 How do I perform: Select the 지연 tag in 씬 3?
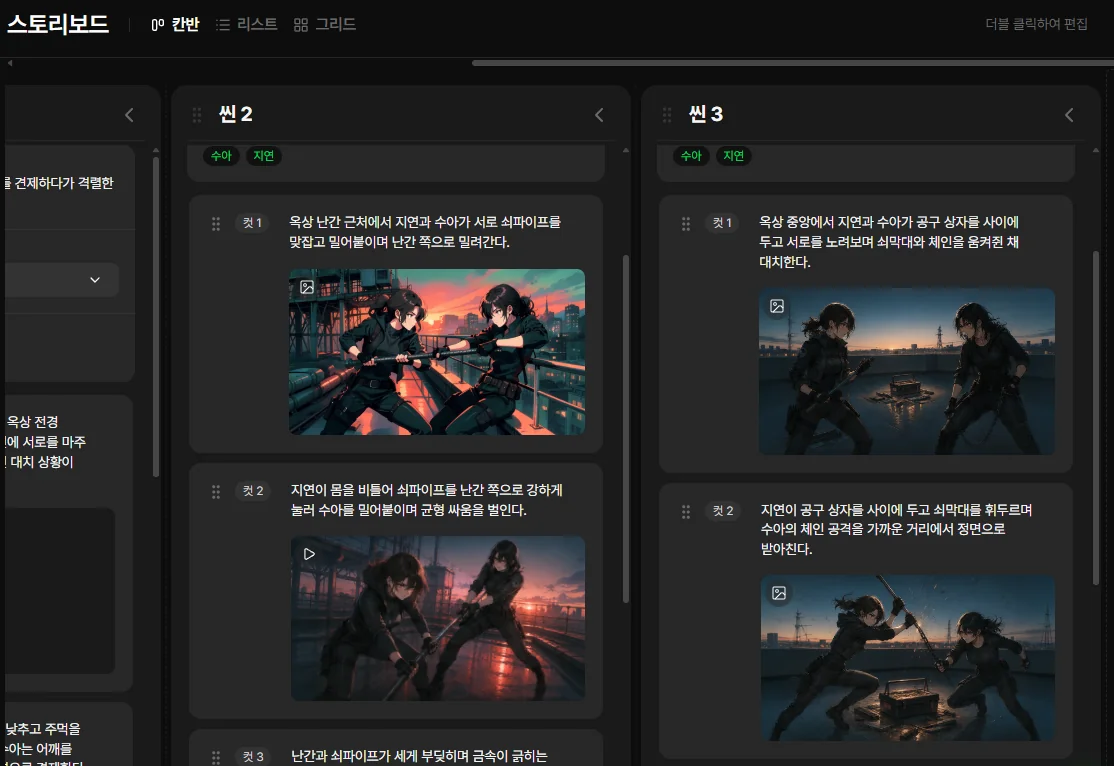[x=734, y=156]
